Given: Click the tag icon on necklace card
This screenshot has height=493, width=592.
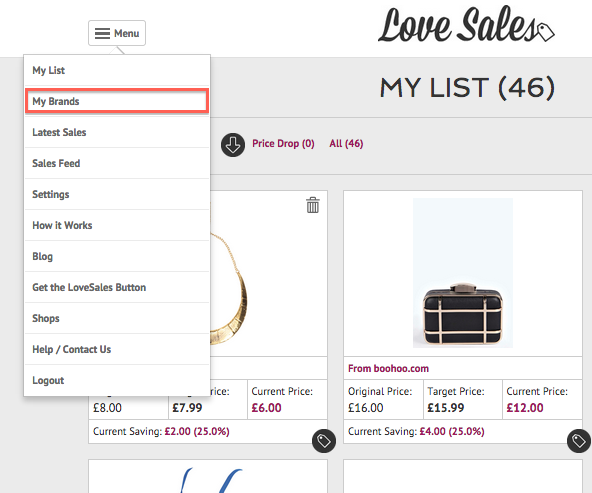Looking at the screenshot, I should tap(324, 441).
